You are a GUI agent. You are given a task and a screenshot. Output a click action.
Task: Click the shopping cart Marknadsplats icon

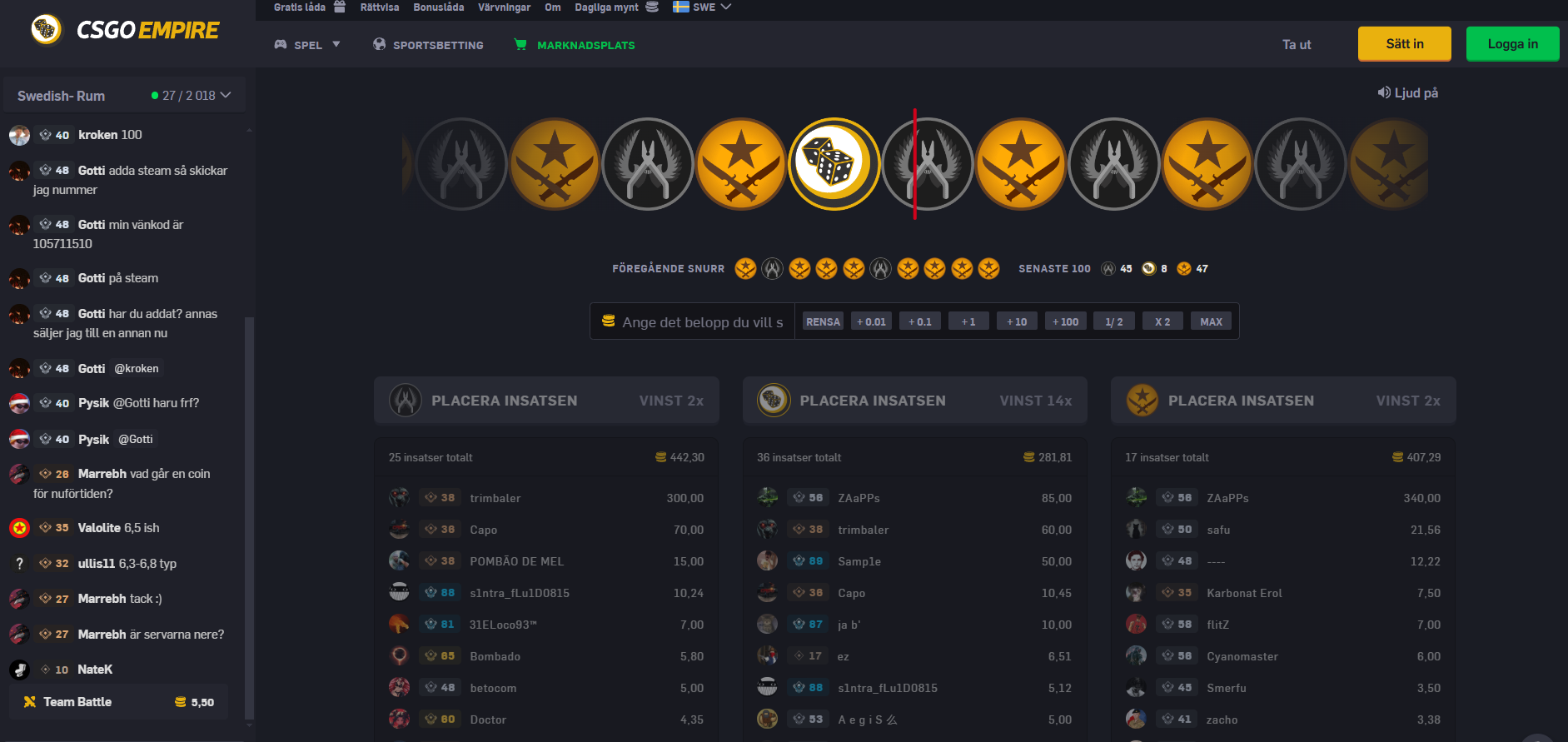point(520,45)
